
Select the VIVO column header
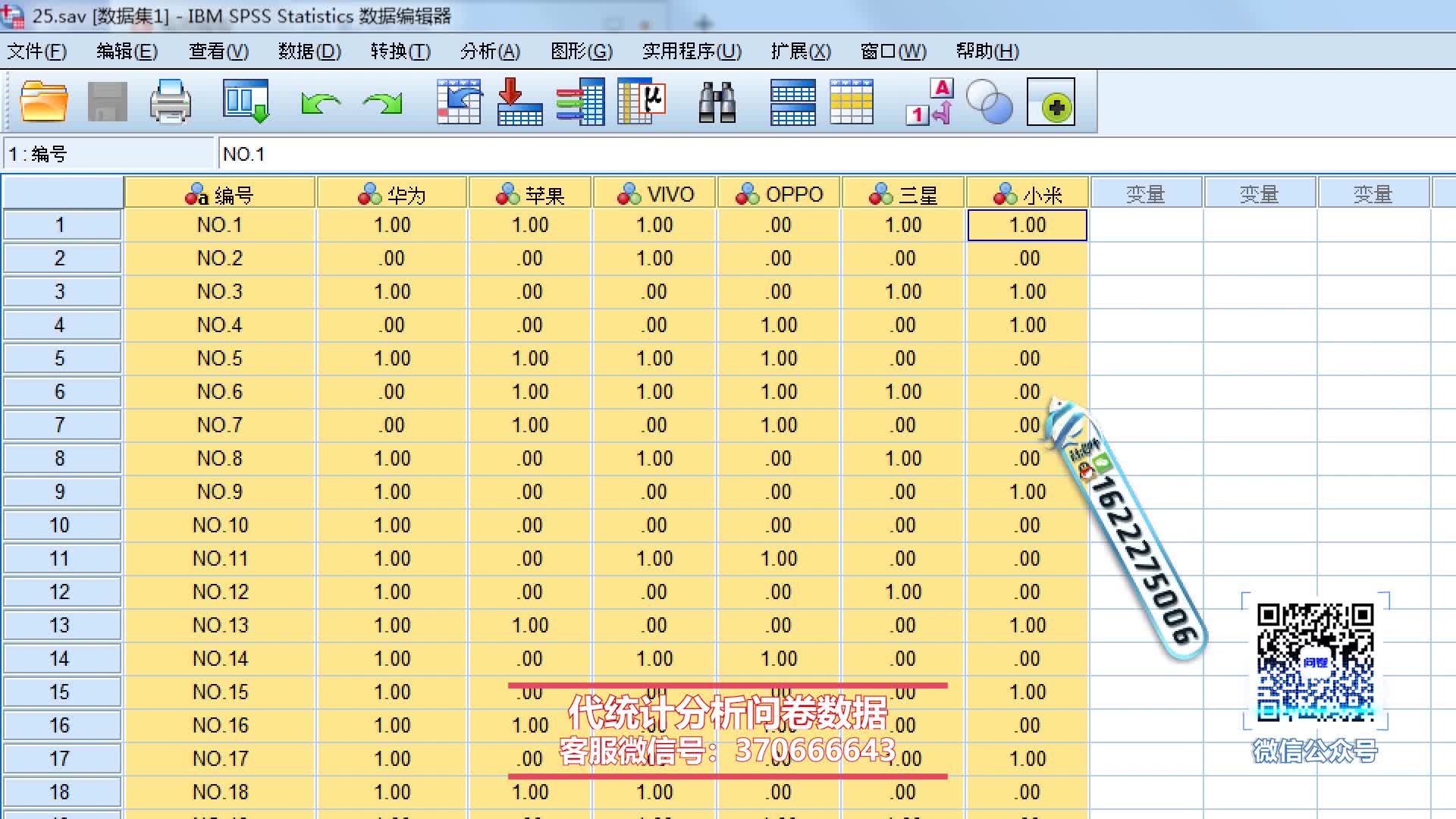click(x=654, y=194)
